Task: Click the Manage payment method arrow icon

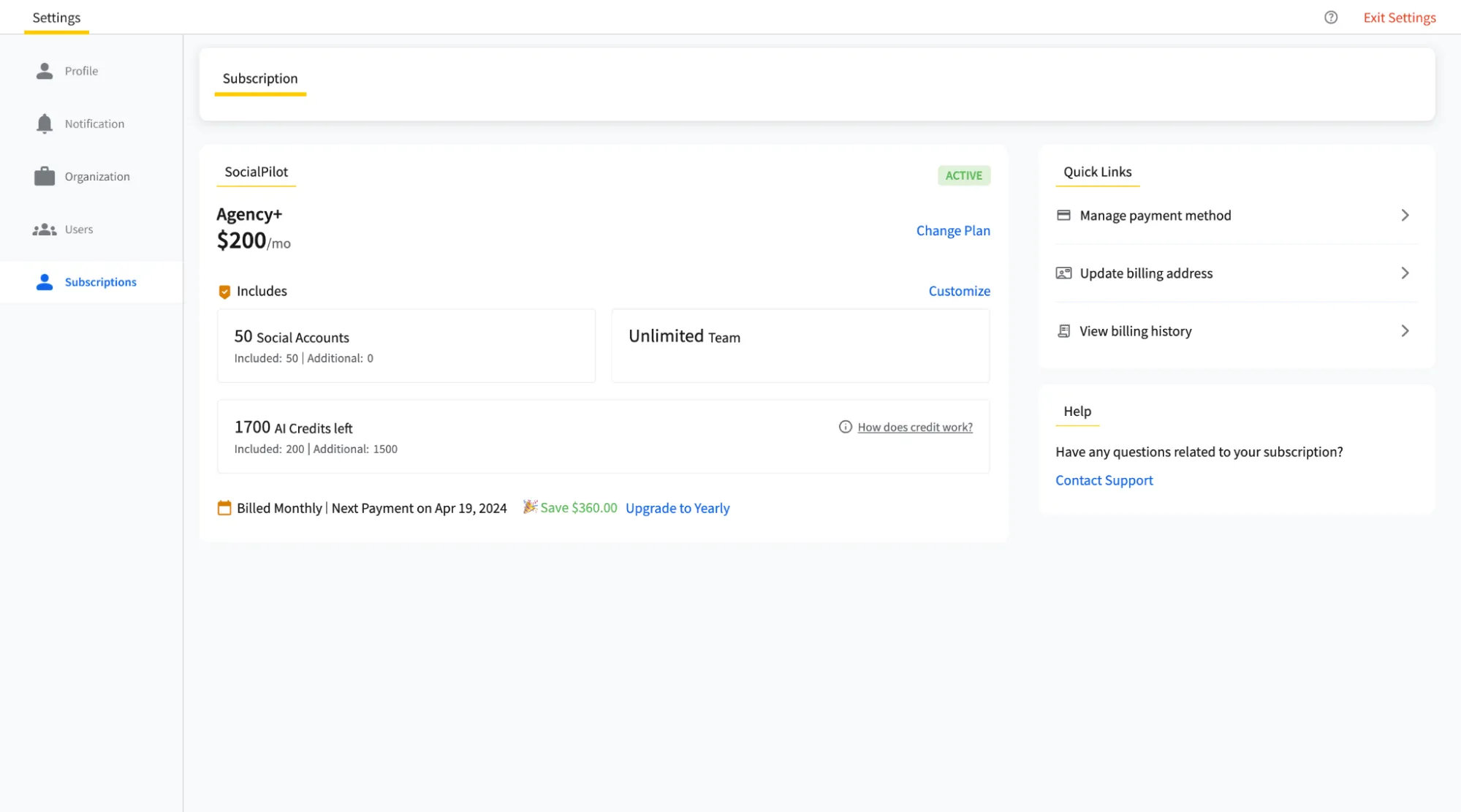Action: (1405, 215)
